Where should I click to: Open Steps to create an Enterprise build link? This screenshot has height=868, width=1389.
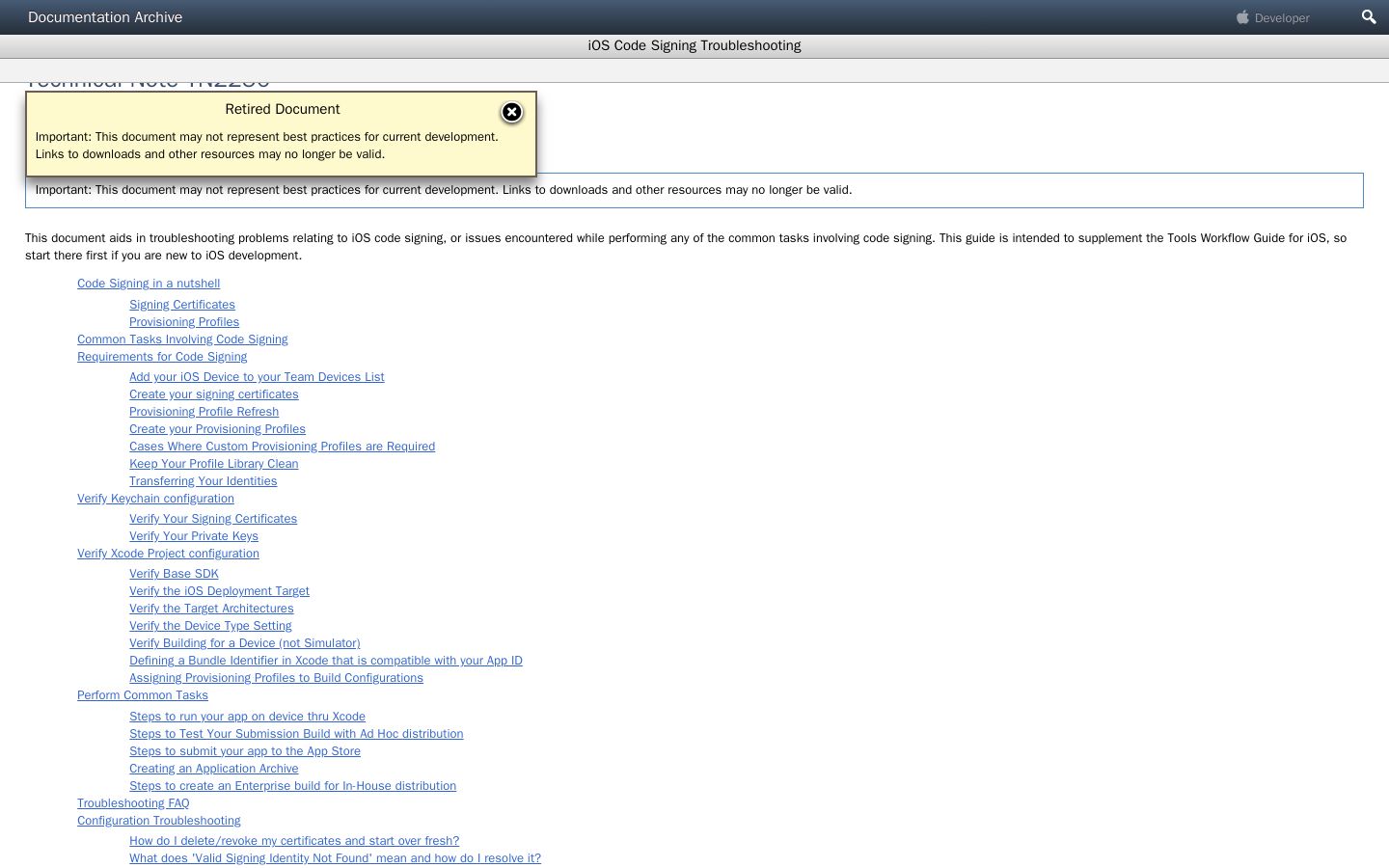click(x=292, y=786)
